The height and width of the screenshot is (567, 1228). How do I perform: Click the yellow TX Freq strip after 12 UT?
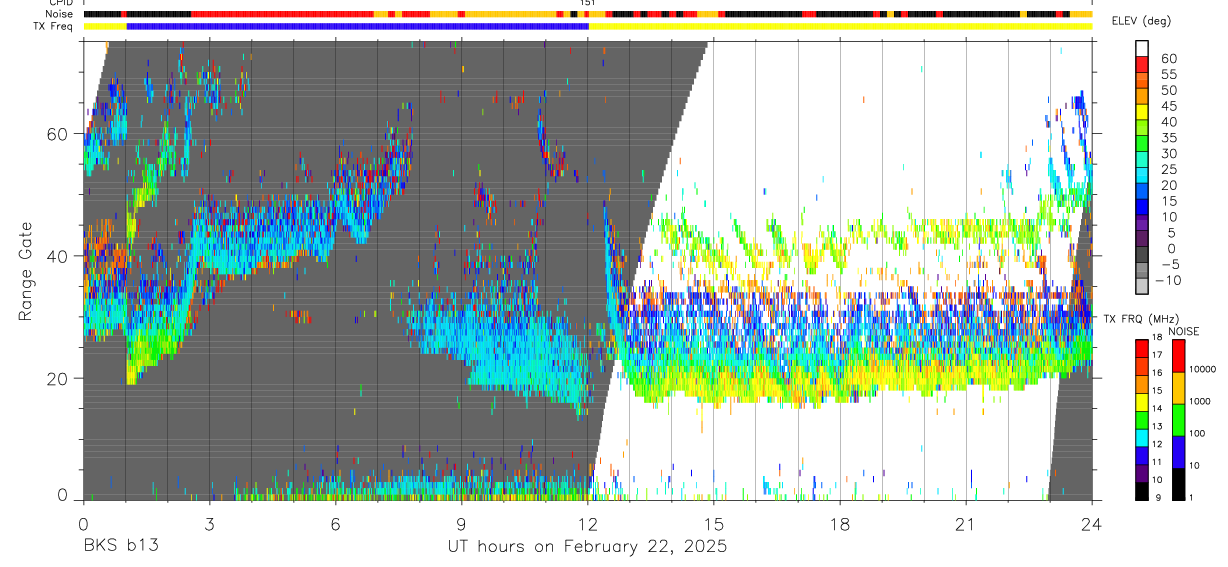tap(840, 26)
